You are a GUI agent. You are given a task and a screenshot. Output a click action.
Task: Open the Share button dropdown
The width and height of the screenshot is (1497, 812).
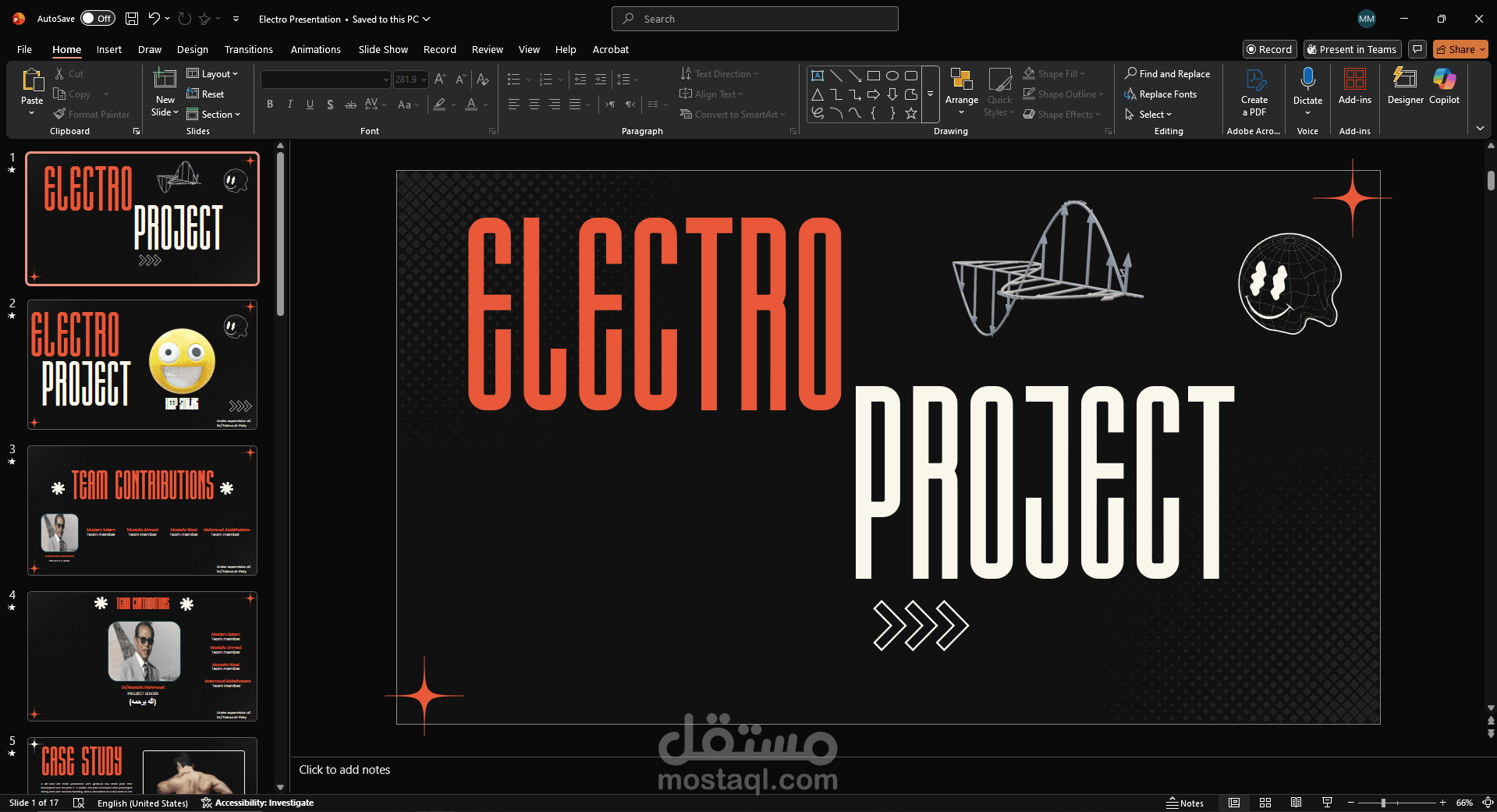(1460, 49)
